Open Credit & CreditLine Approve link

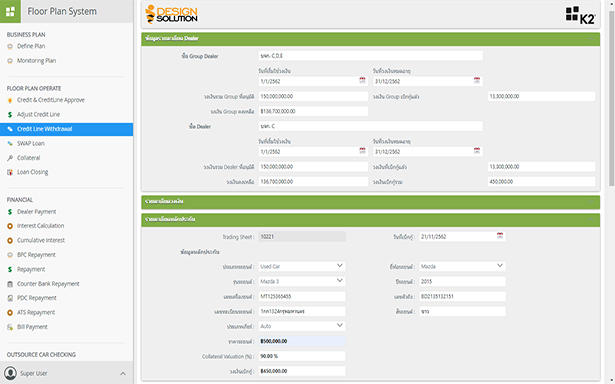[51, 100]
